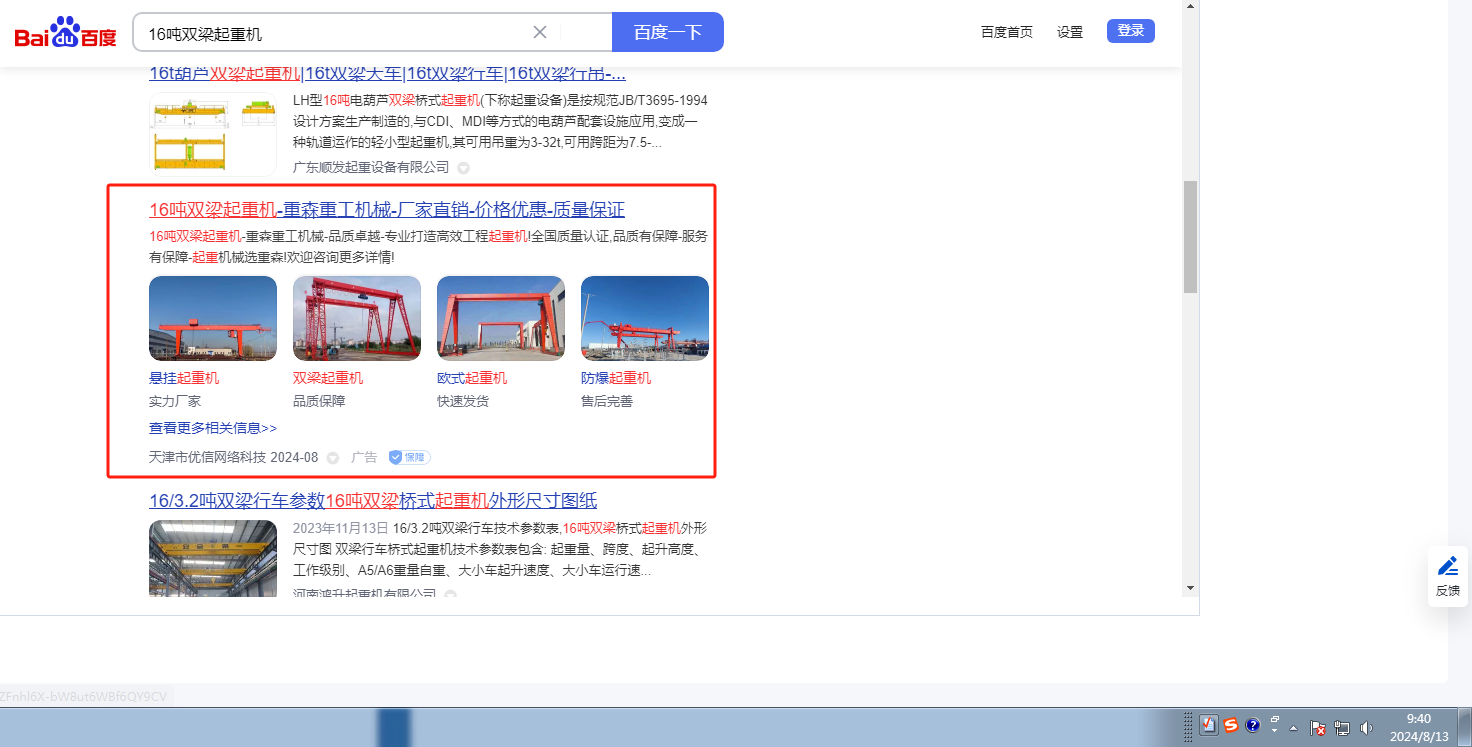Click 售后完善 caption text
Viewport: 1472px width, 747px height.
[x=607, y=401]
